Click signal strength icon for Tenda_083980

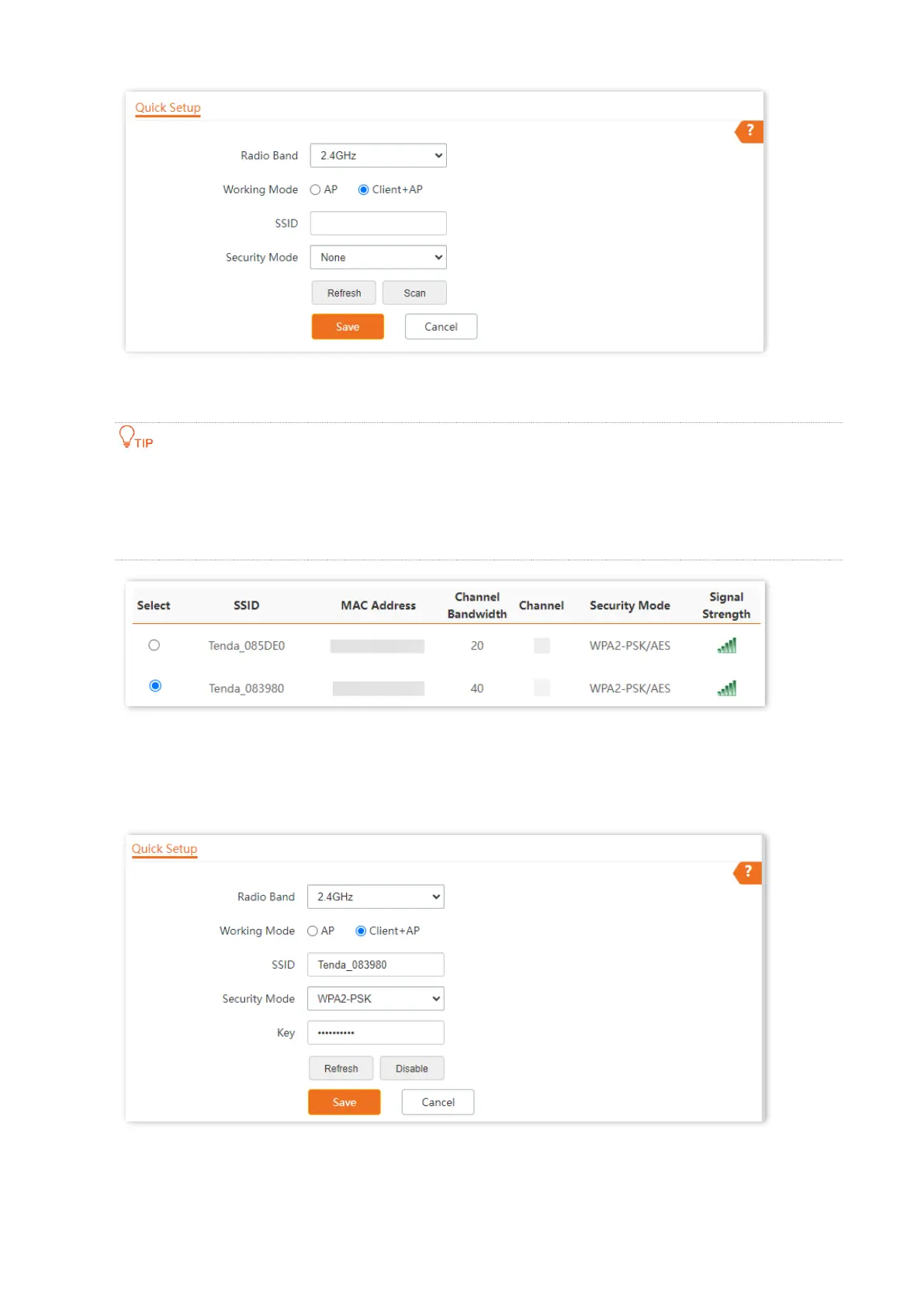[726, 688]
